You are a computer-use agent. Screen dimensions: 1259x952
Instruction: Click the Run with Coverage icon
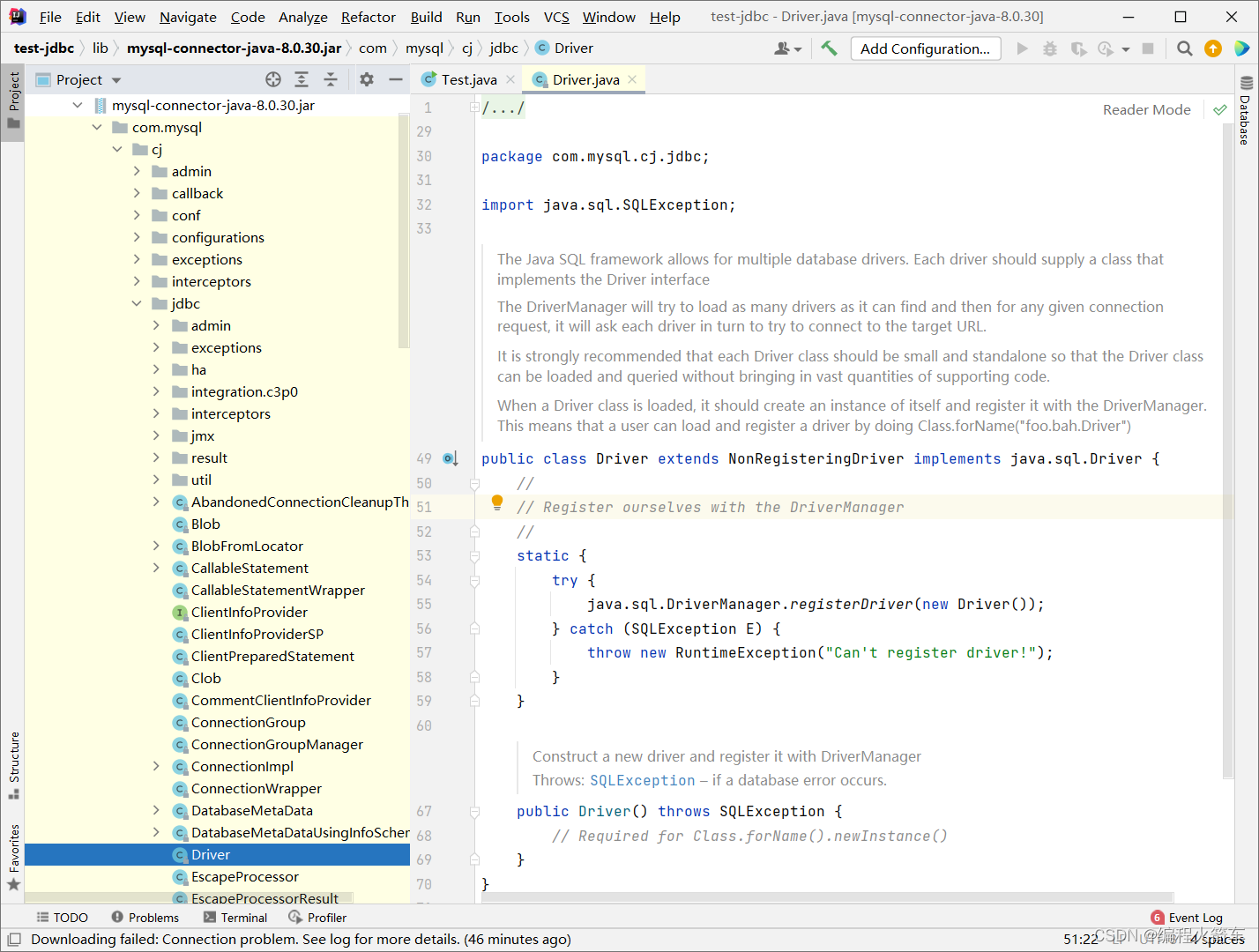pos(1078,48)
